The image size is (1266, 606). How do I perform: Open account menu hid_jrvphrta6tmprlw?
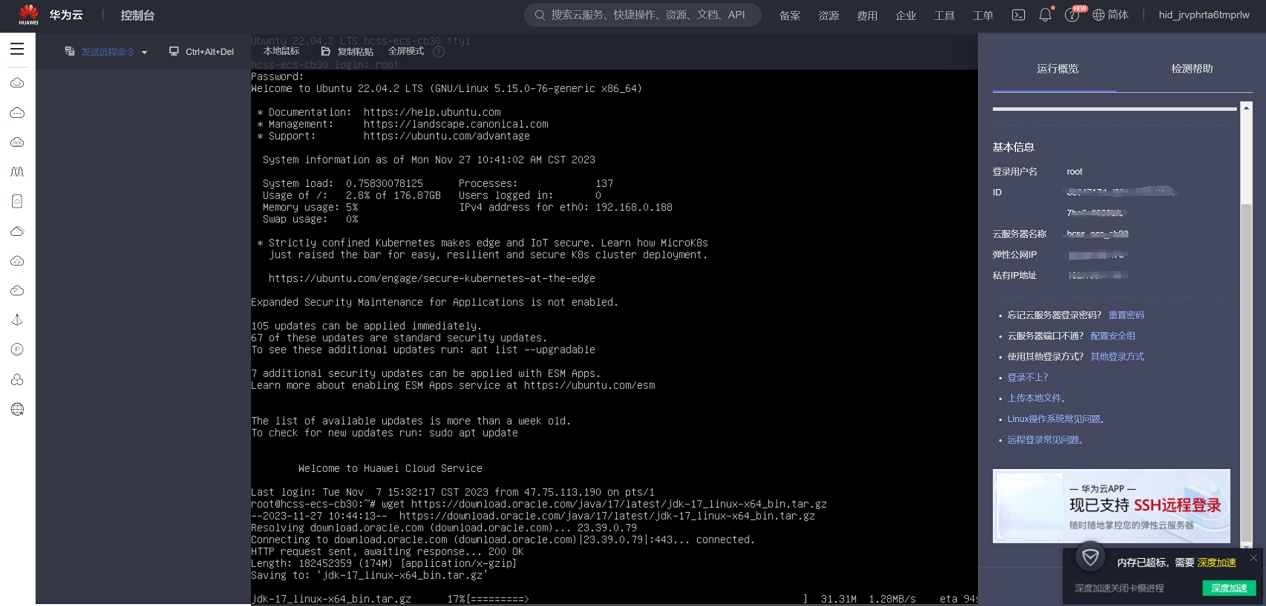point(1204,15)
